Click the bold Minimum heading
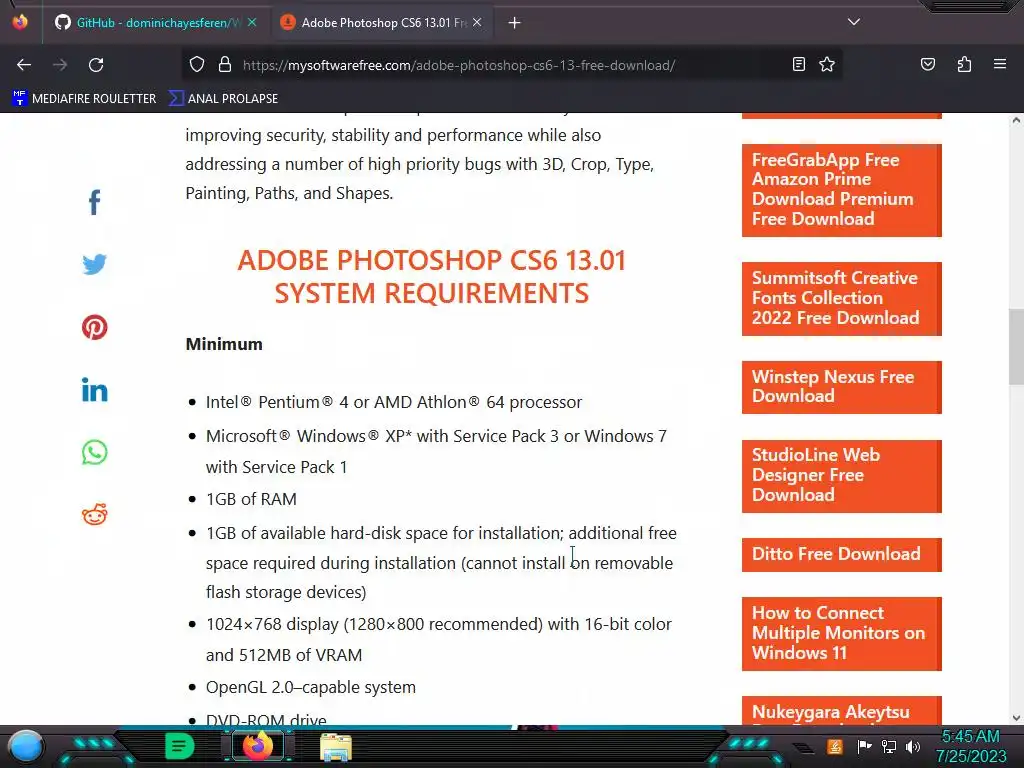 click(x=224, y=344)
